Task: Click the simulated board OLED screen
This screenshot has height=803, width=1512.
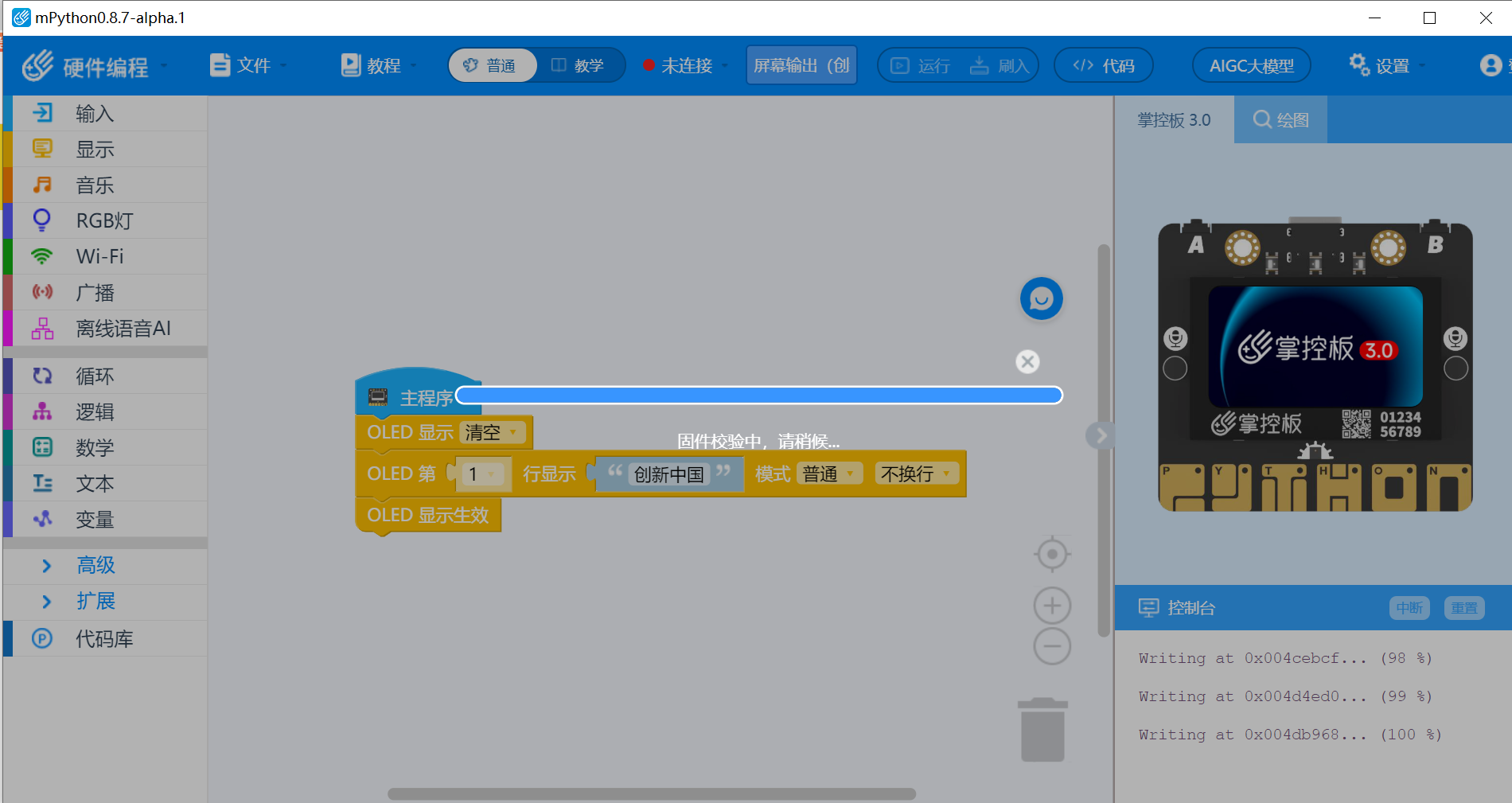Action: (x=1315, y=347)
